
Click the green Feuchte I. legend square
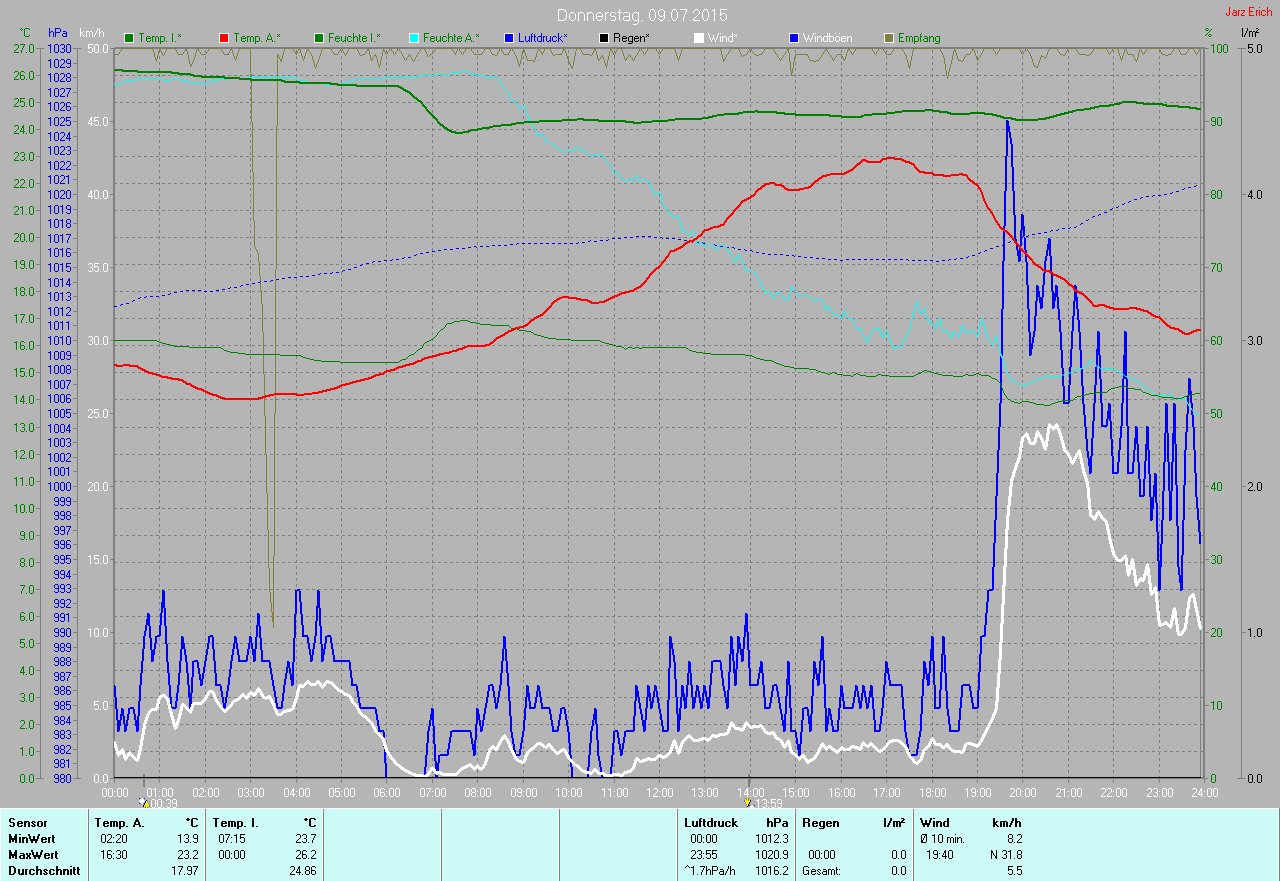click(319, 38)
